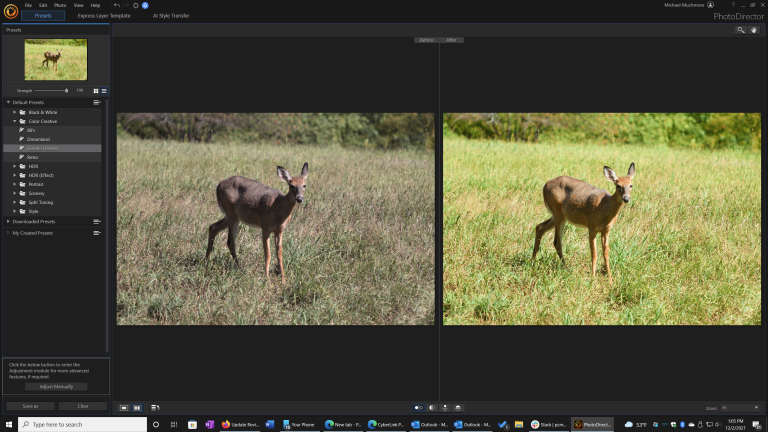The height and width of the screenshot is (432, 768).
Task: Adjust the Strength slider
Action: coord(67,91)
